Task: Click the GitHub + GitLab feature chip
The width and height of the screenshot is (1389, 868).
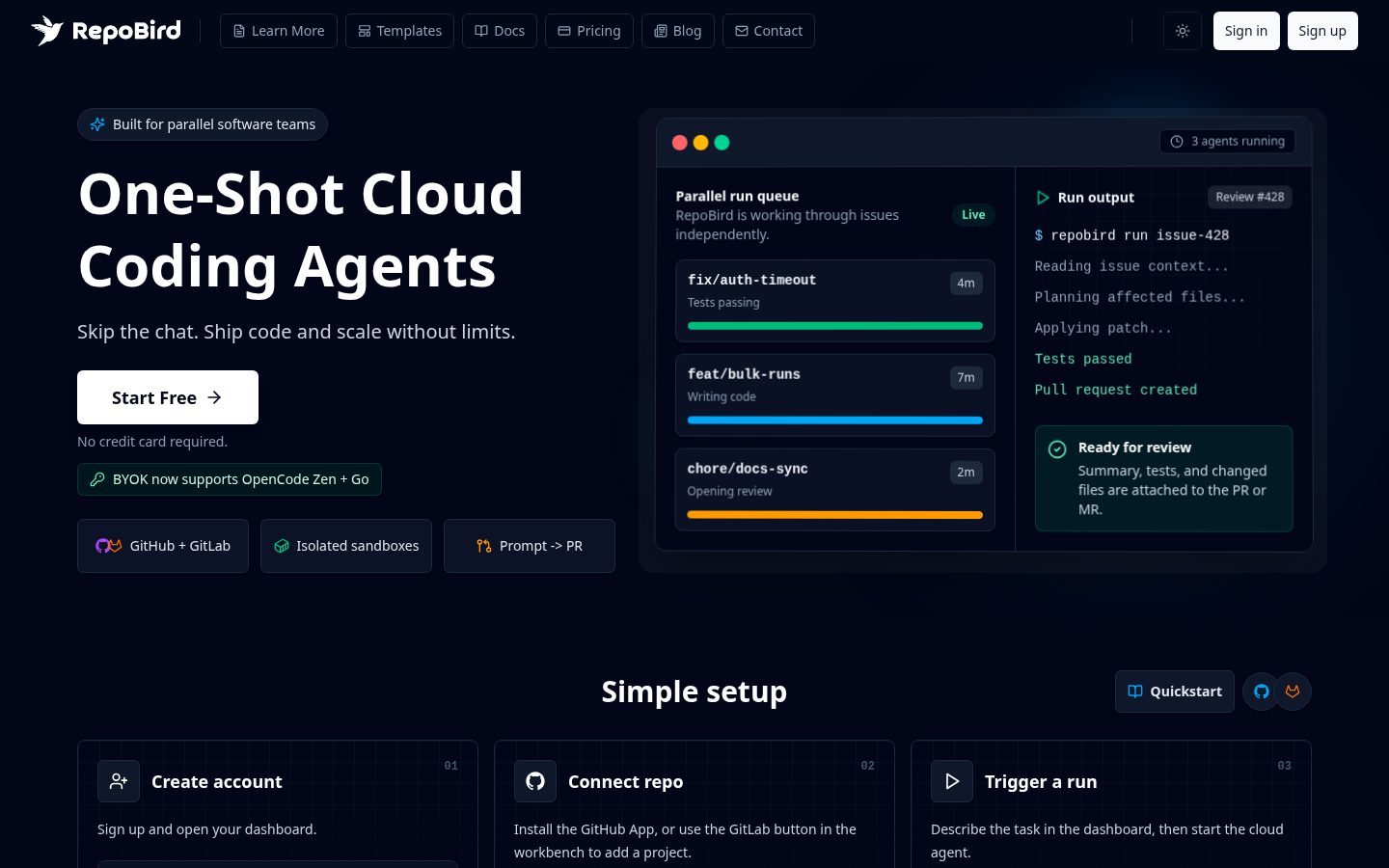Action: tap(163, 546)
